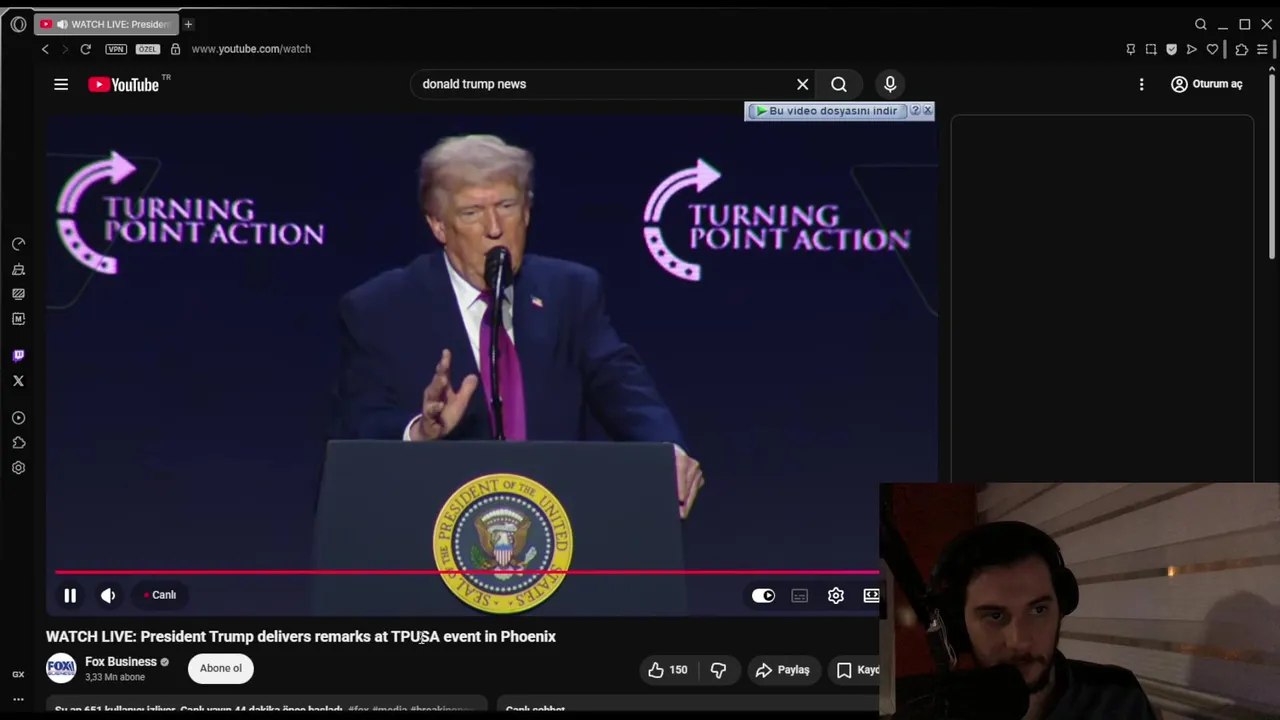
Task: Open Fox Business channel avatar
Action: pyautogui.click(x=61, y=669)
